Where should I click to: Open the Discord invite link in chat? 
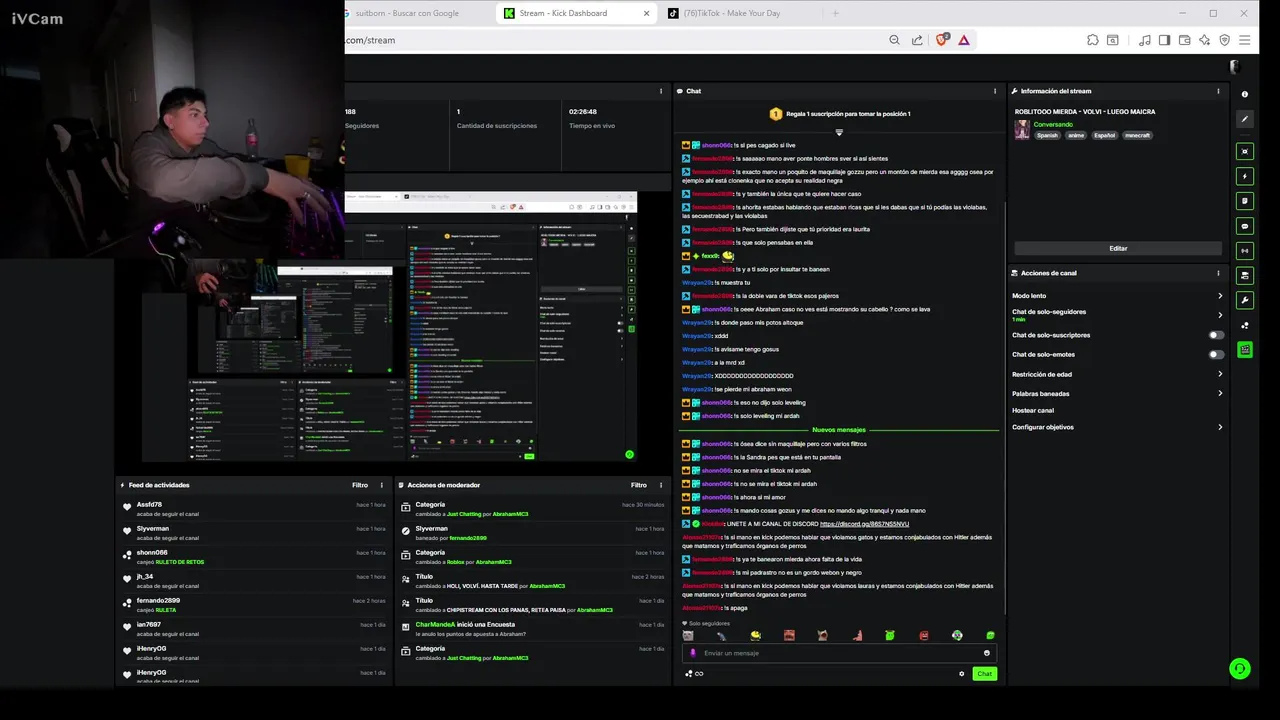coord(864,524)
